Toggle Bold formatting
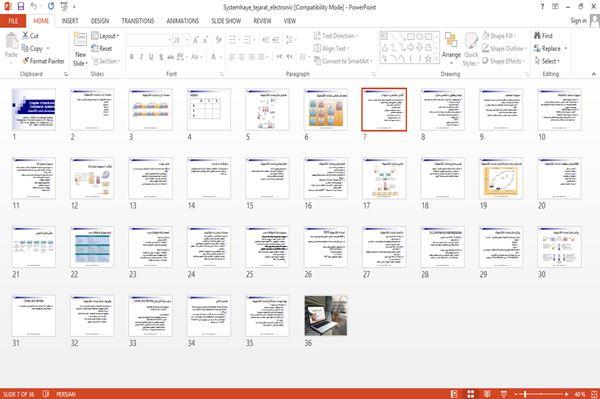 coord(131,57)
